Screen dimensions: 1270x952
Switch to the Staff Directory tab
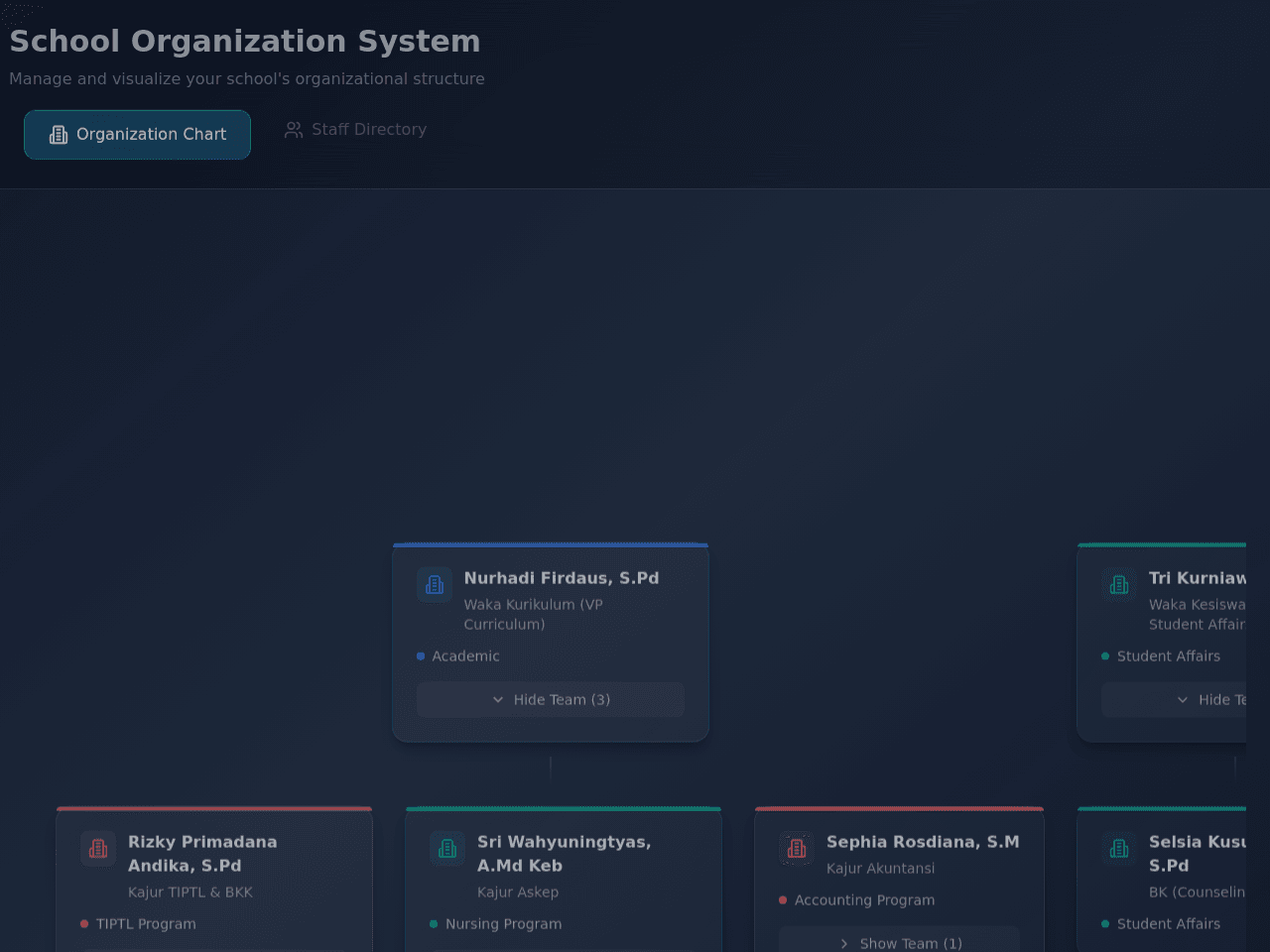[355, 130]
